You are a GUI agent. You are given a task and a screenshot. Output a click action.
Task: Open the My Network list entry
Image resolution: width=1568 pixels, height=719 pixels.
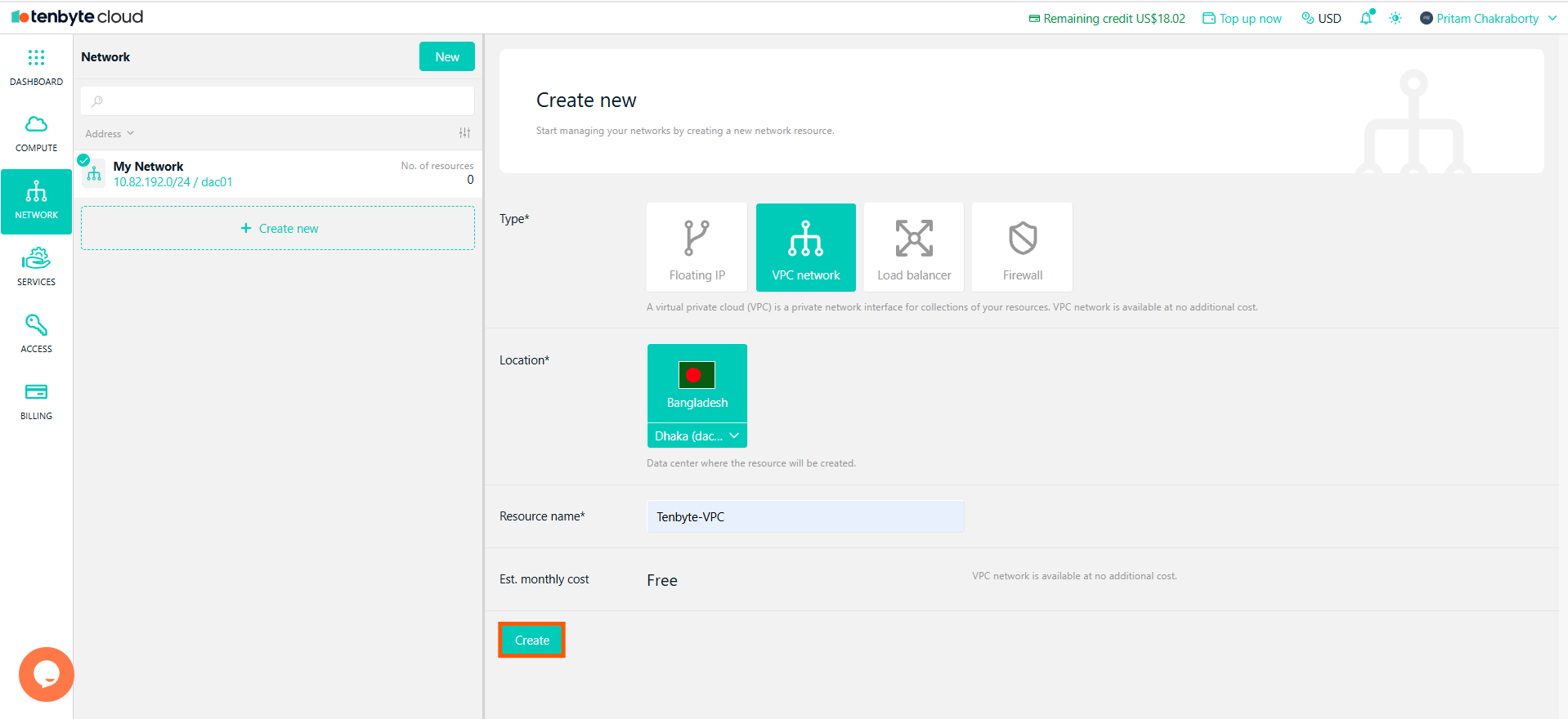(x=278, y=173)
